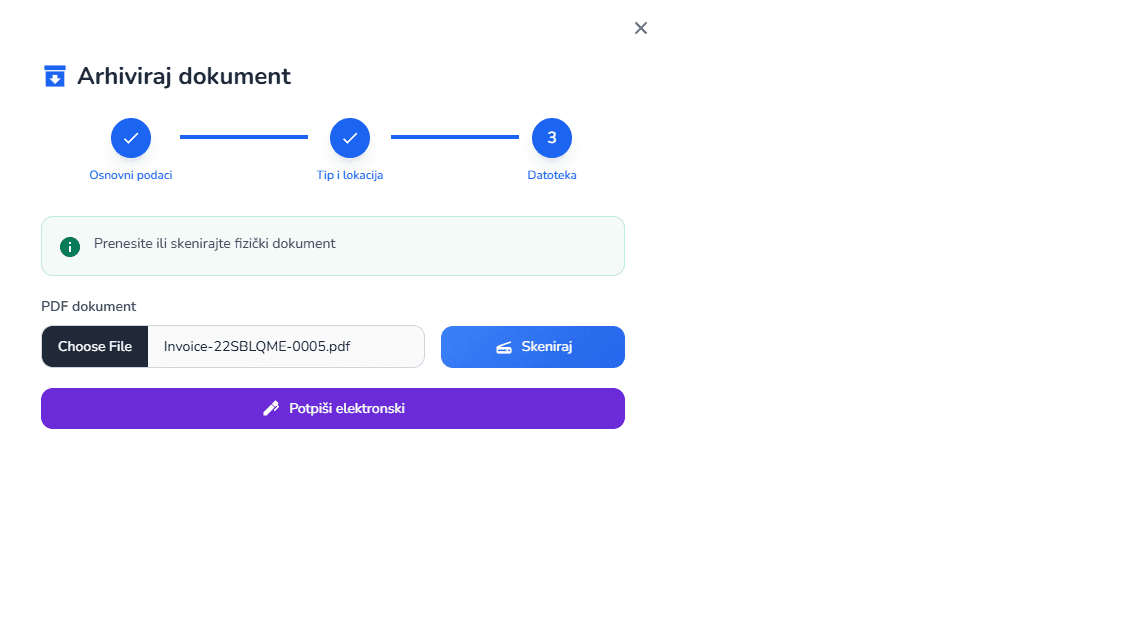Click the archive box icon beside the title
The width and height of the screenshot is (1146, 624).
[55, 76]
